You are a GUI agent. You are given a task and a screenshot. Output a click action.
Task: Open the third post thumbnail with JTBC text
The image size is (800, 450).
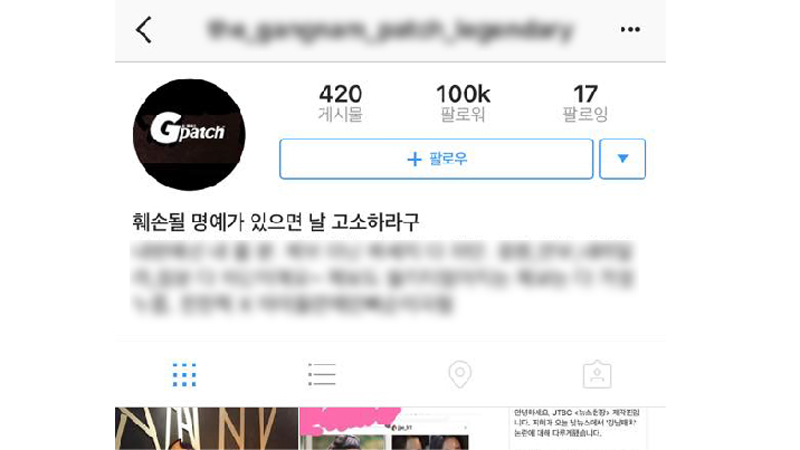point(574,429)
